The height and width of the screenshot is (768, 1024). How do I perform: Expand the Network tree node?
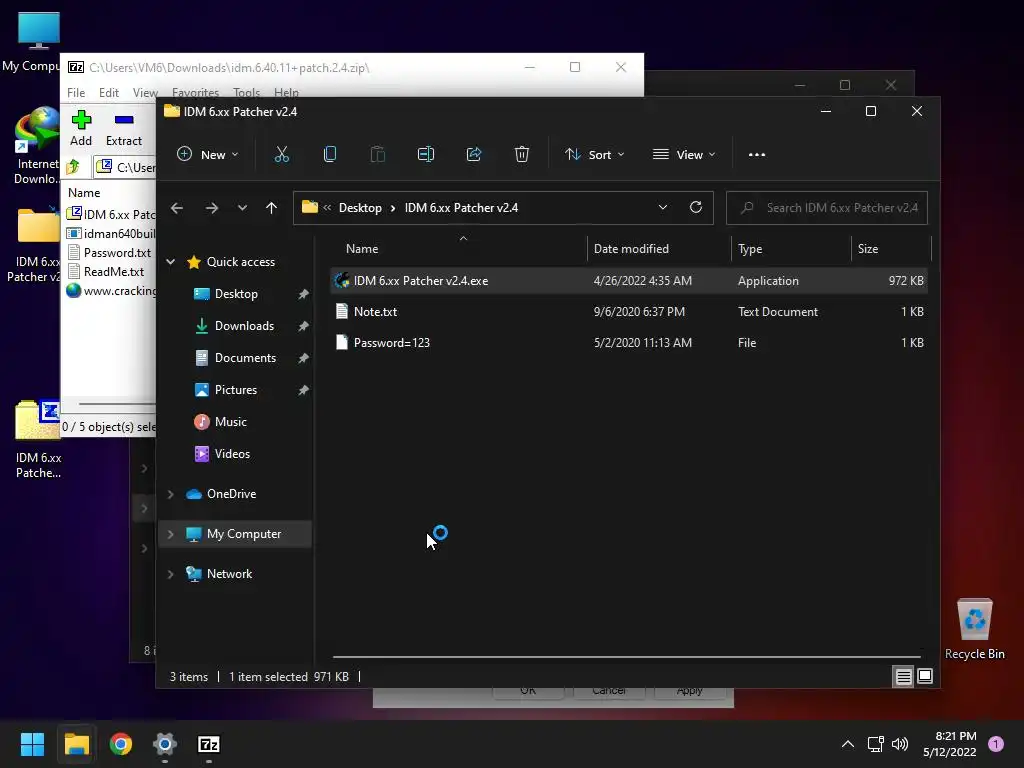click(x=170, y=574)
